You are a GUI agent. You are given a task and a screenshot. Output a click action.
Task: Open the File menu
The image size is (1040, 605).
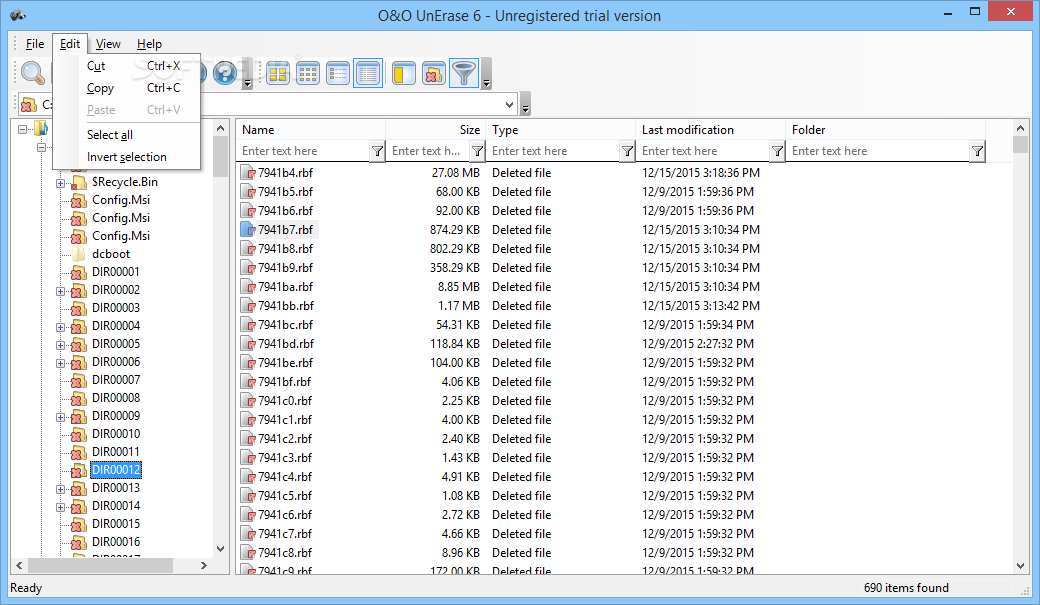34,44
